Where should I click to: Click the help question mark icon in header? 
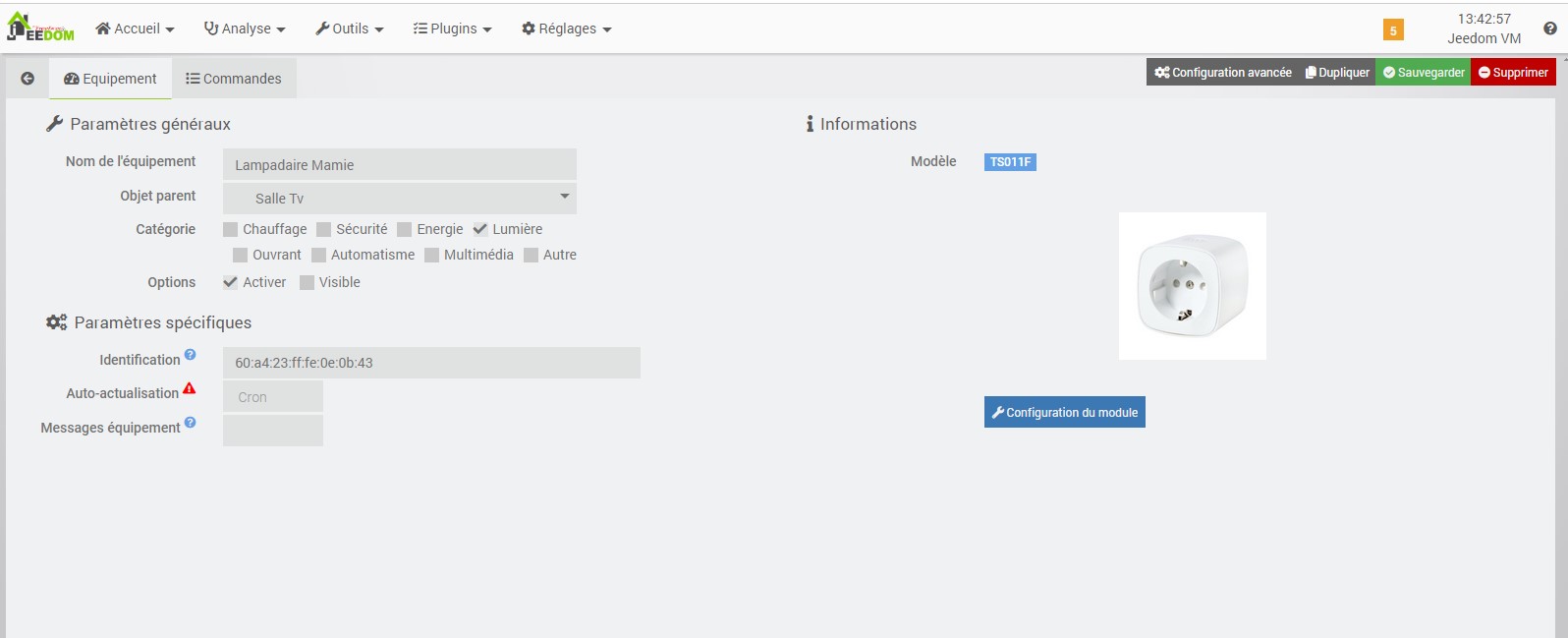(x=1550, y=29)
